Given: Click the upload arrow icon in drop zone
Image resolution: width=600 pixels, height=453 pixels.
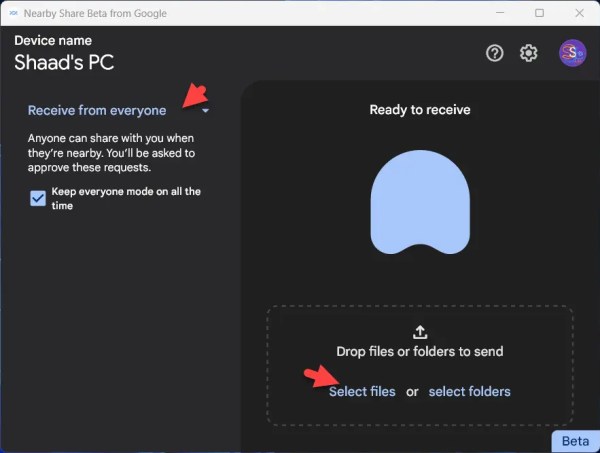Looking at the screenshot, I should tap(420, 332).
